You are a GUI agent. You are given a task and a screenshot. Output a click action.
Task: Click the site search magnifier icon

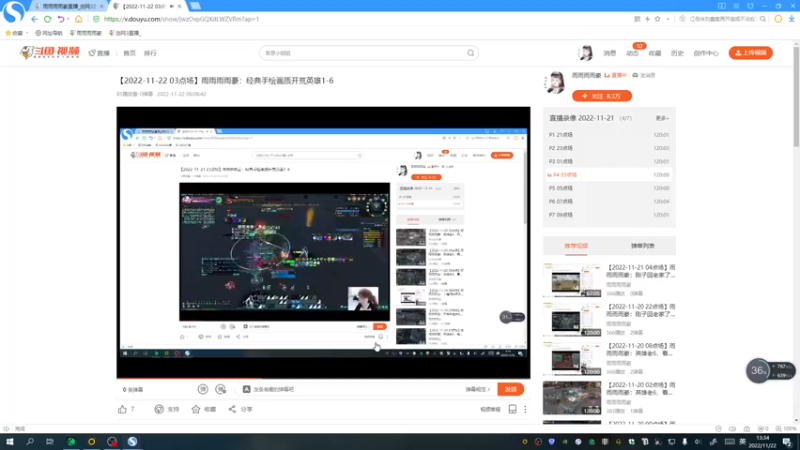pyautogui.click(x=470, y=53)
